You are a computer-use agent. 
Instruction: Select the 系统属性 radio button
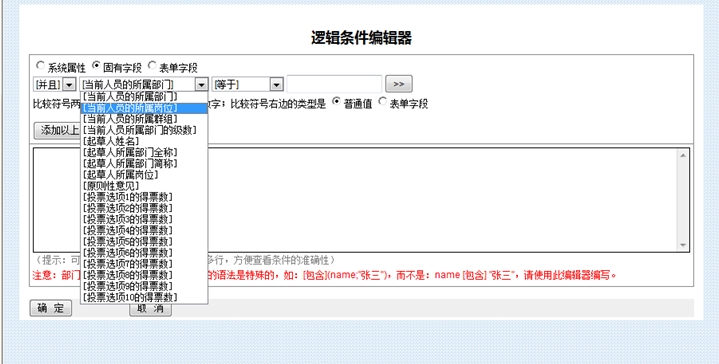(40, 66)
